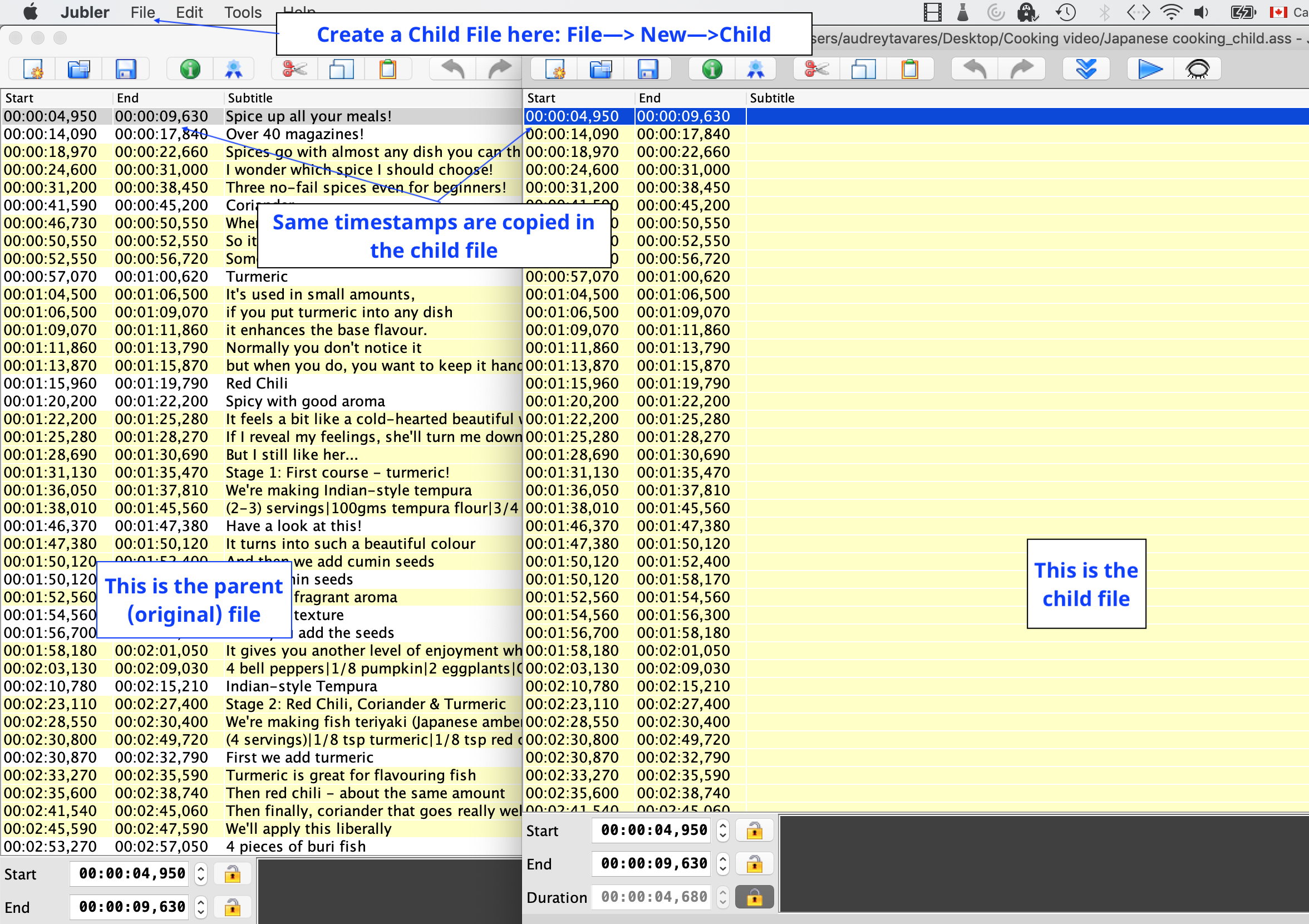Click the headphones test-video icon
This screenshot has height=924, width=1309.
point(1197,69)
